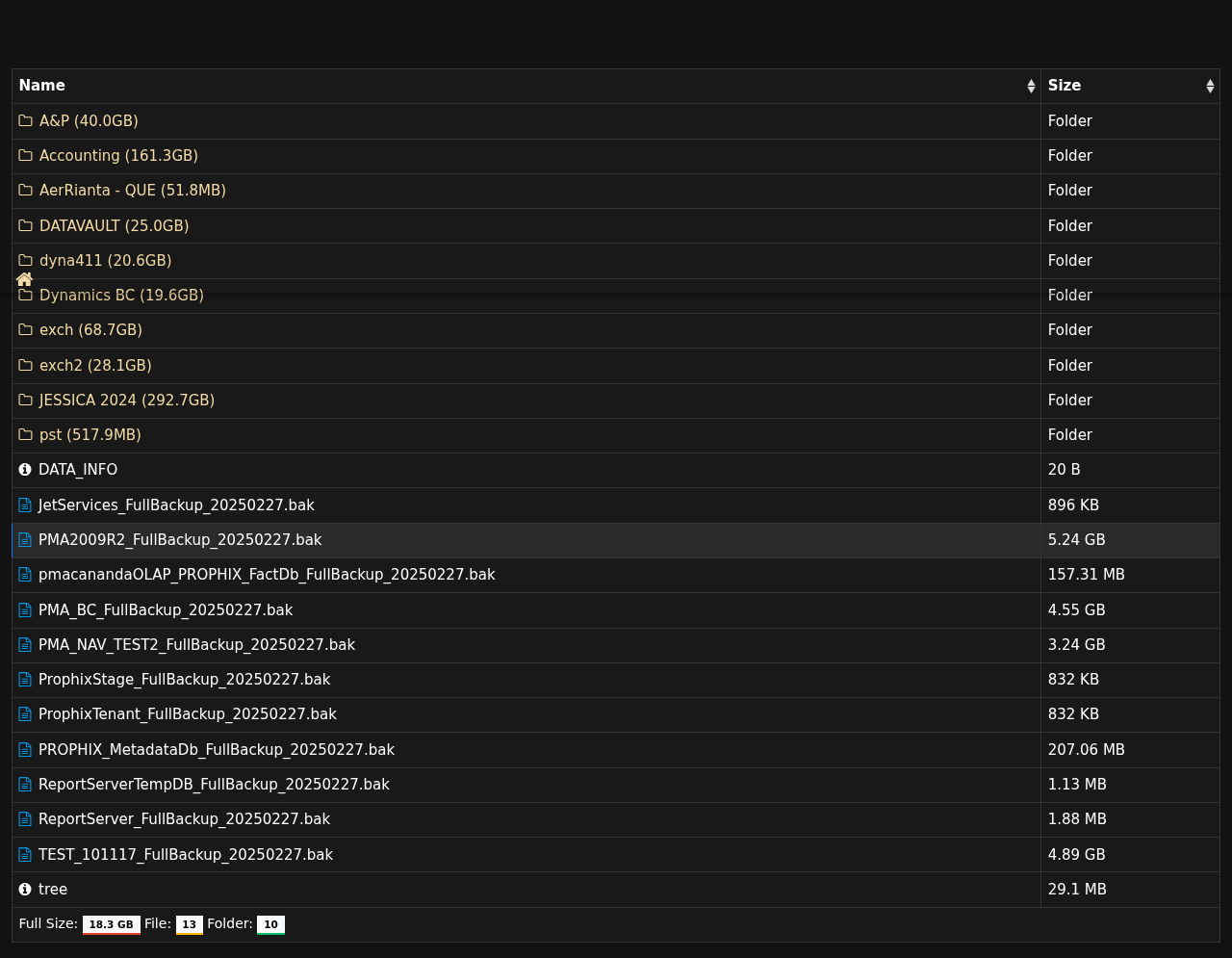The height and width of the screenshot is (958, 1232).
Task: Click the folder icon next to DATAVAULT
Action: point(26,226)
